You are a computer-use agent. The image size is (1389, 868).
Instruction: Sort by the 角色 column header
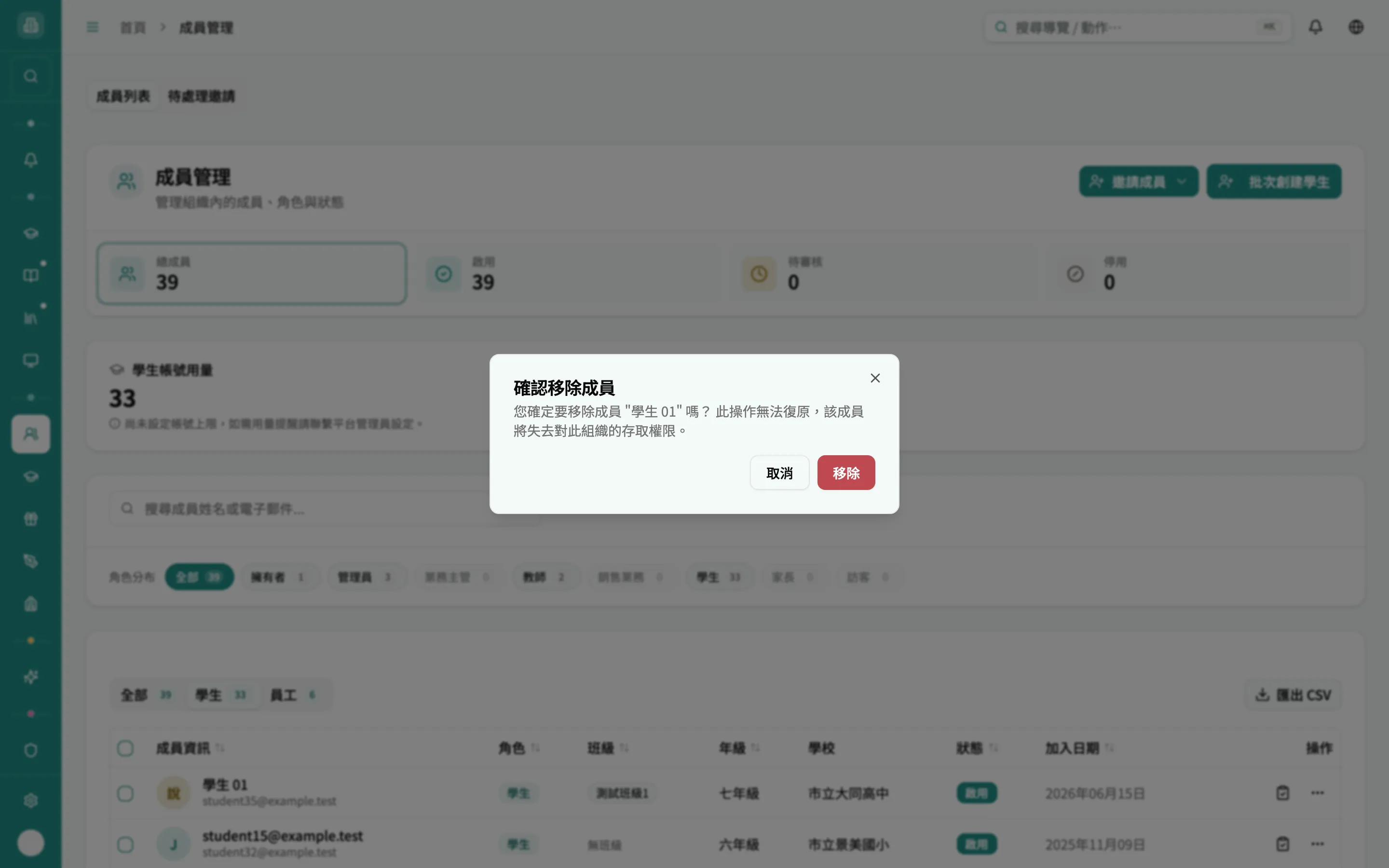click(519, 748)
